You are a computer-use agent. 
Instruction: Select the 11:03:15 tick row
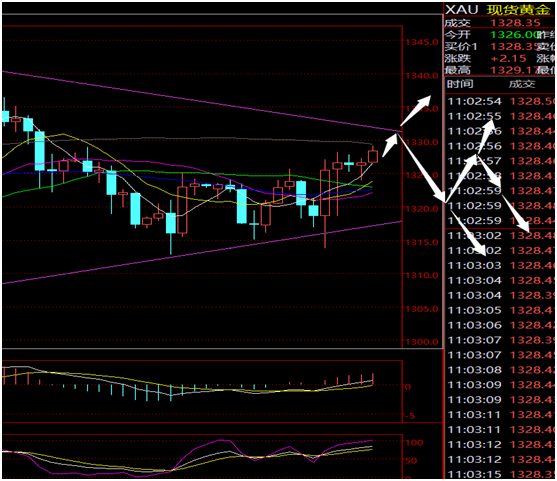click(501, 474)
